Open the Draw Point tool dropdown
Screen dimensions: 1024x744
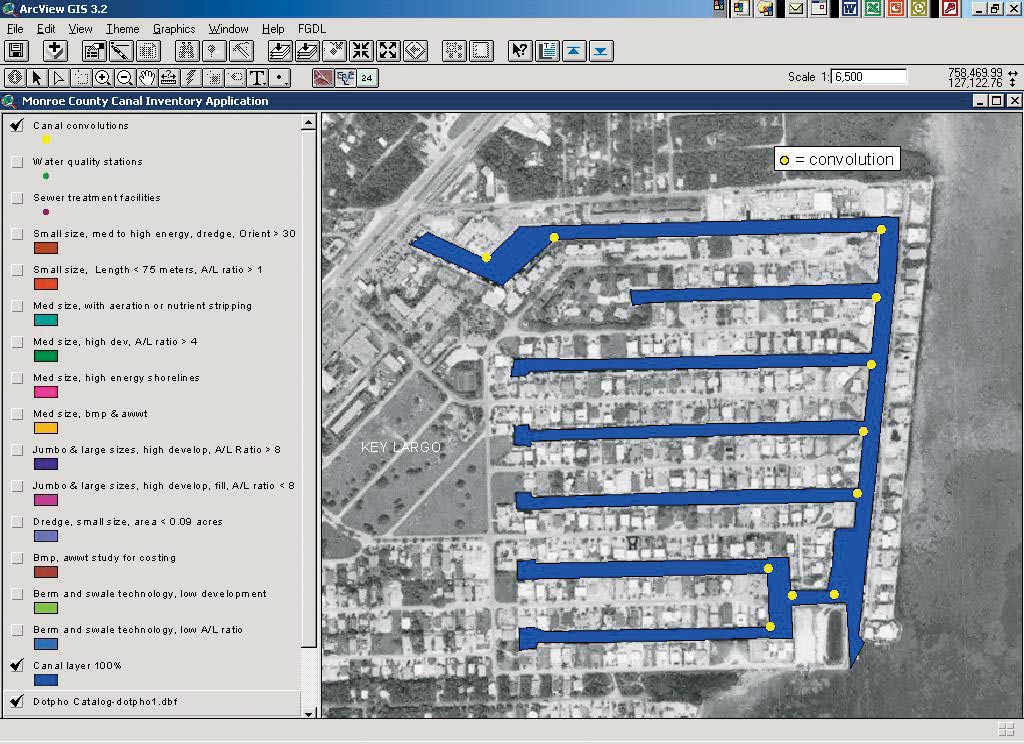pos(280,78)
